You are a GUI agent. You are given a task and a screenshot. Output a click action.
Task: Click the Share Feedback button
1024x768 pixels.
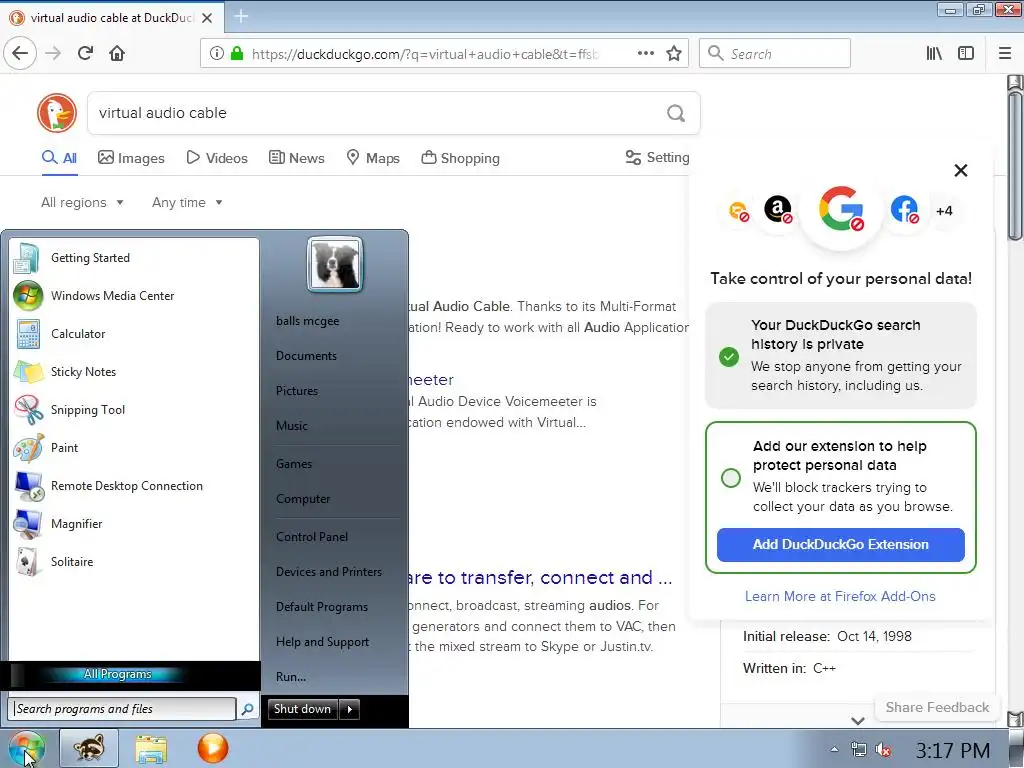(937, 707)
